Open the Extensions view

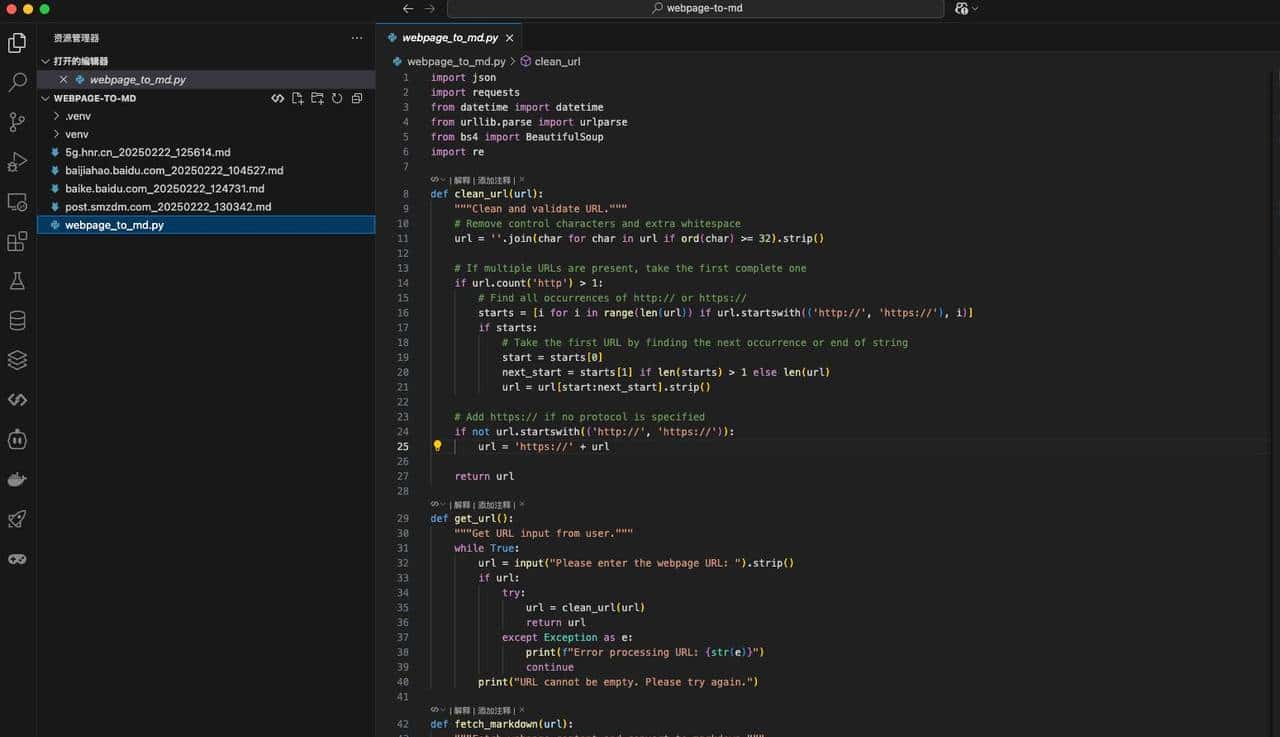pos(16,240)
